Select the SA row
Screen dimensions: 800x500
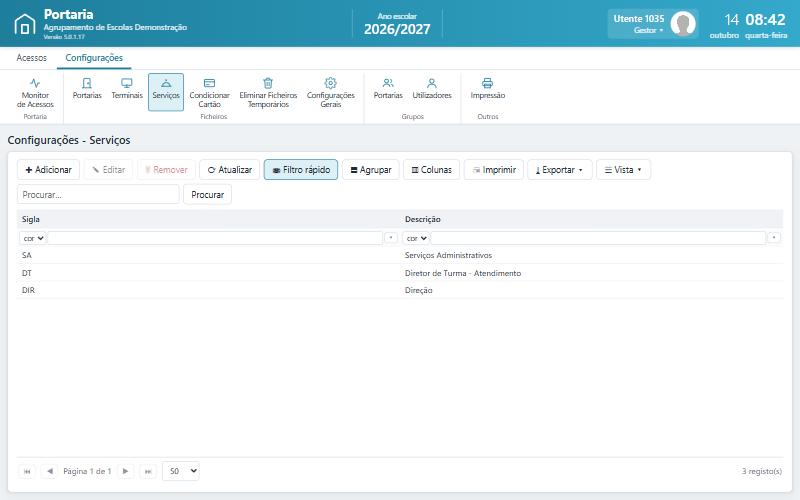400,255
